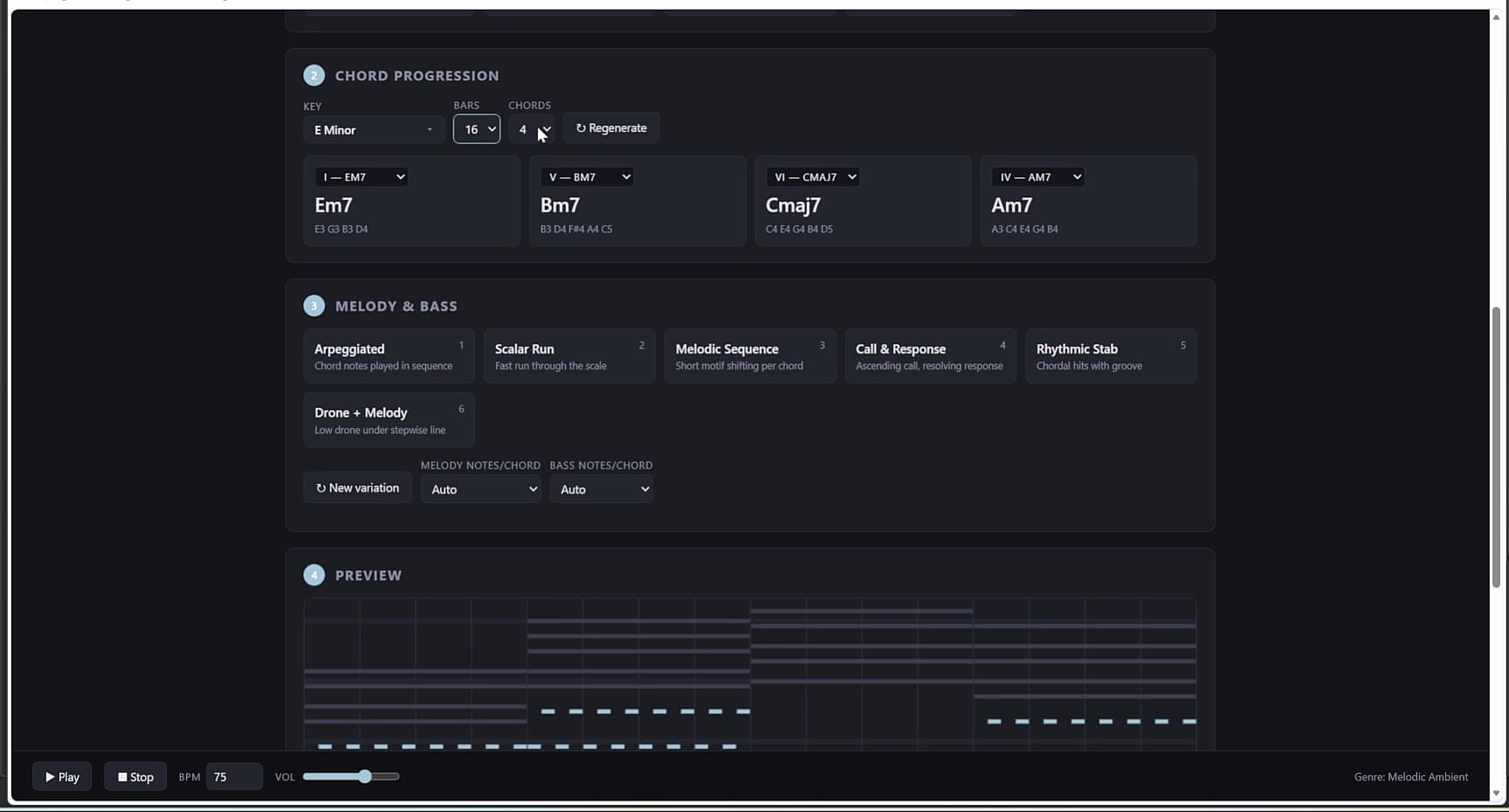Open the V — BM7 chord selector

pyautogui.click(x=587, y=177)
